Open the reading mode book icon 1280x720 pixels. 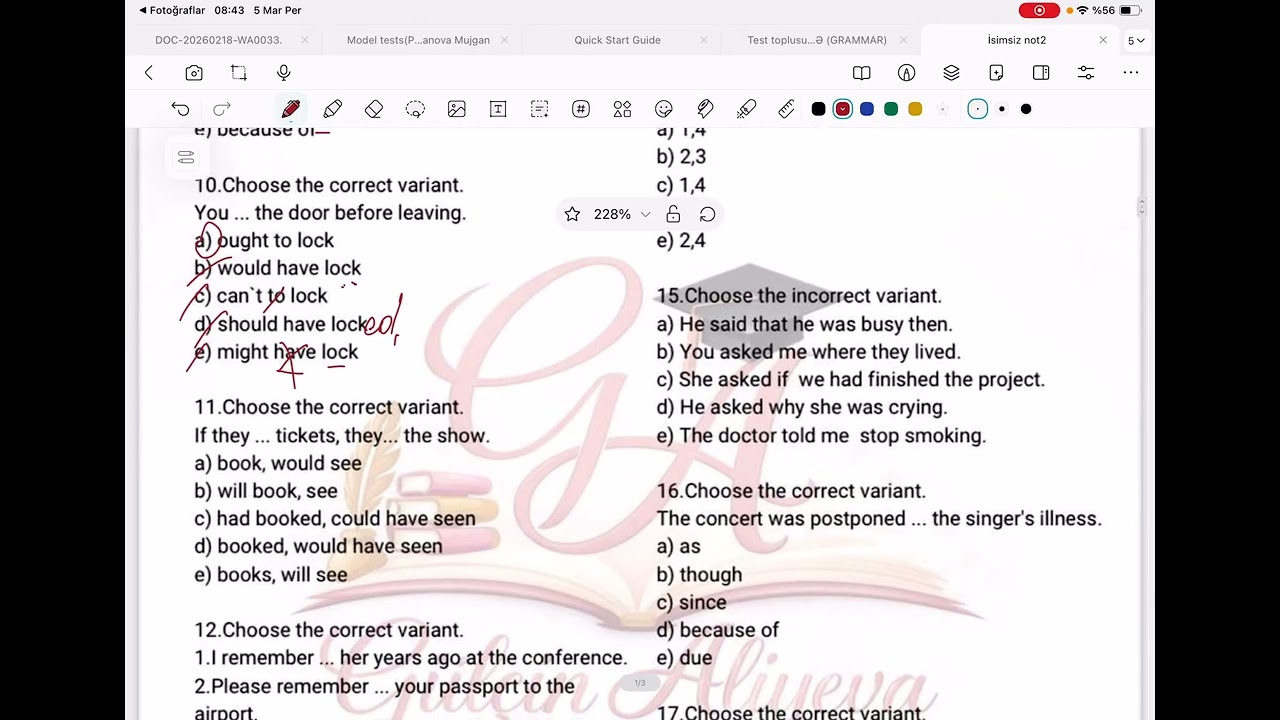click(861, 73)
